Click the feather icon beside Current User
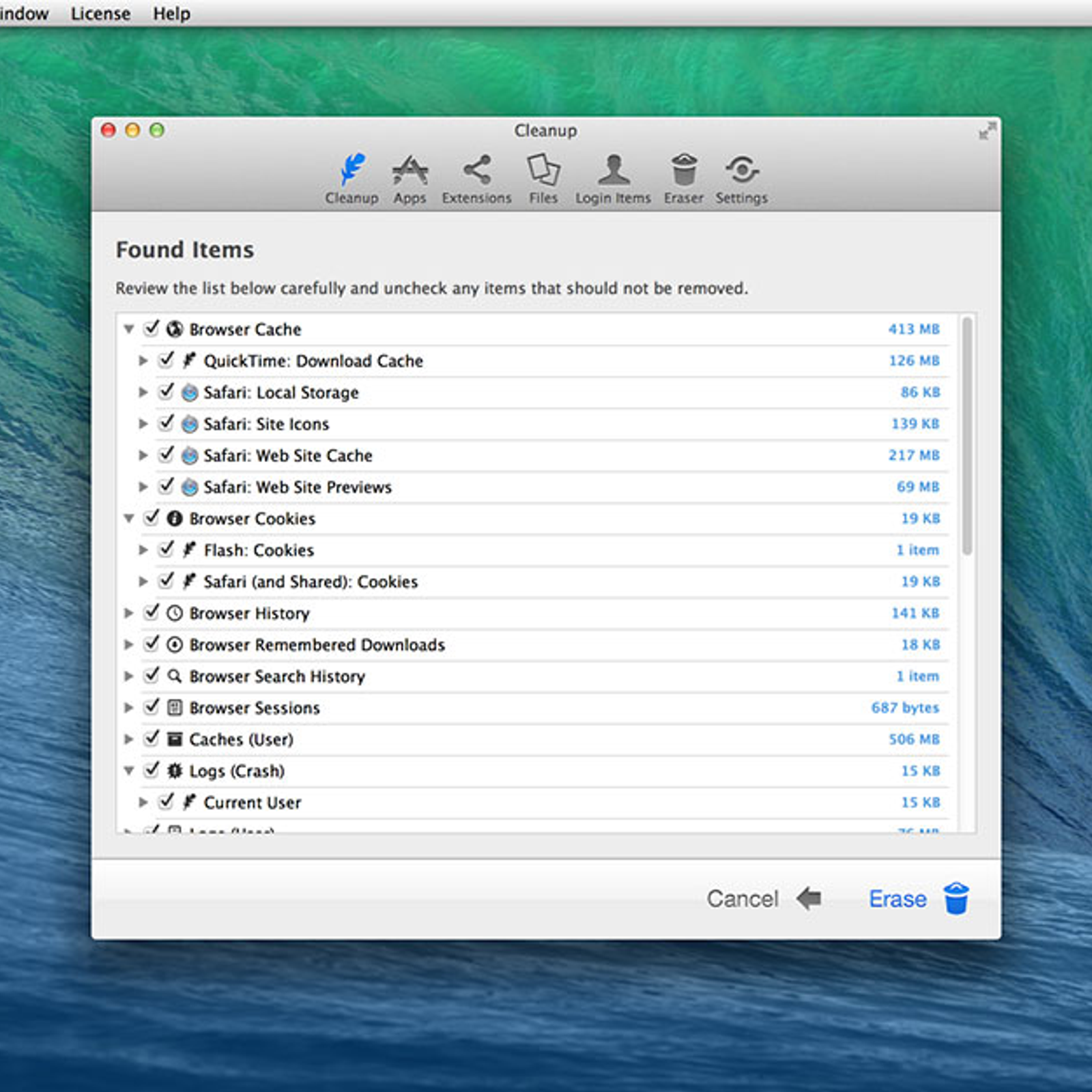The height and width of the screenshot is (1092, 1092). click(x=190, y=802)
